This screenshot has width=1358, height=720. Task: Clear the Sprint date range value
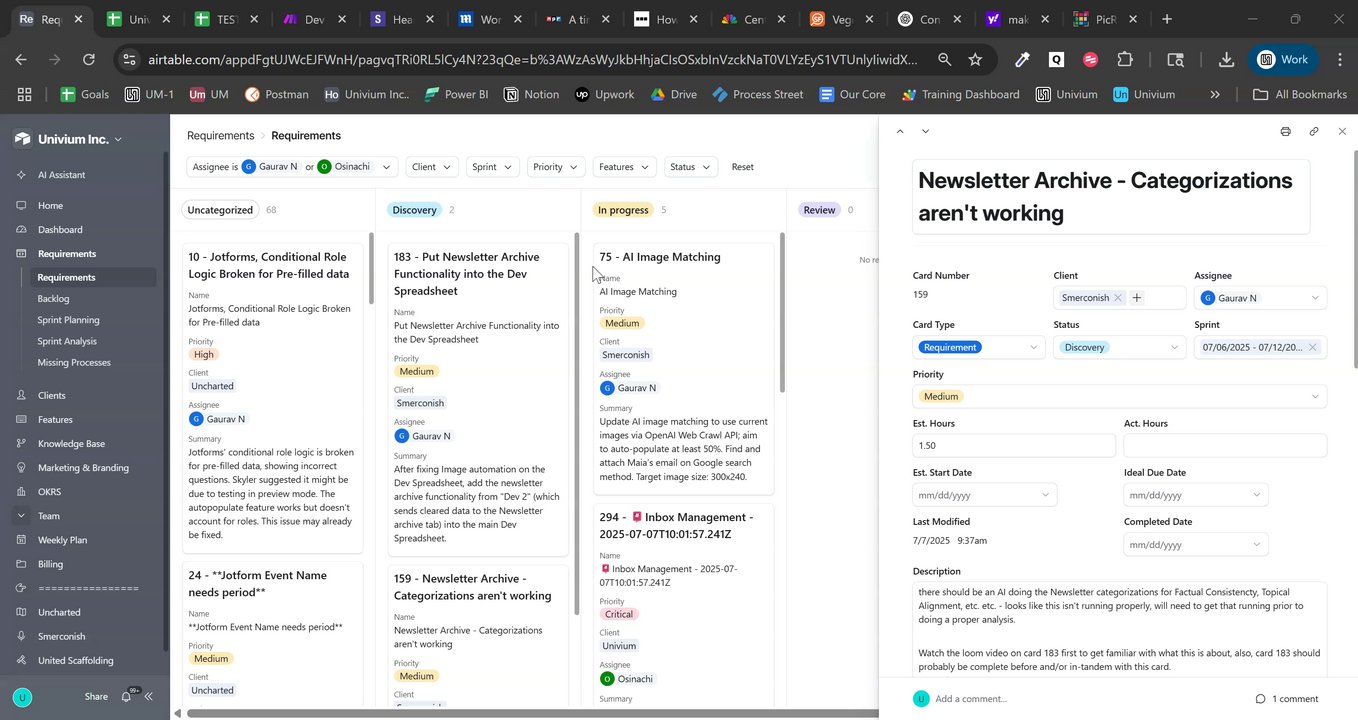pos(1313,347)
